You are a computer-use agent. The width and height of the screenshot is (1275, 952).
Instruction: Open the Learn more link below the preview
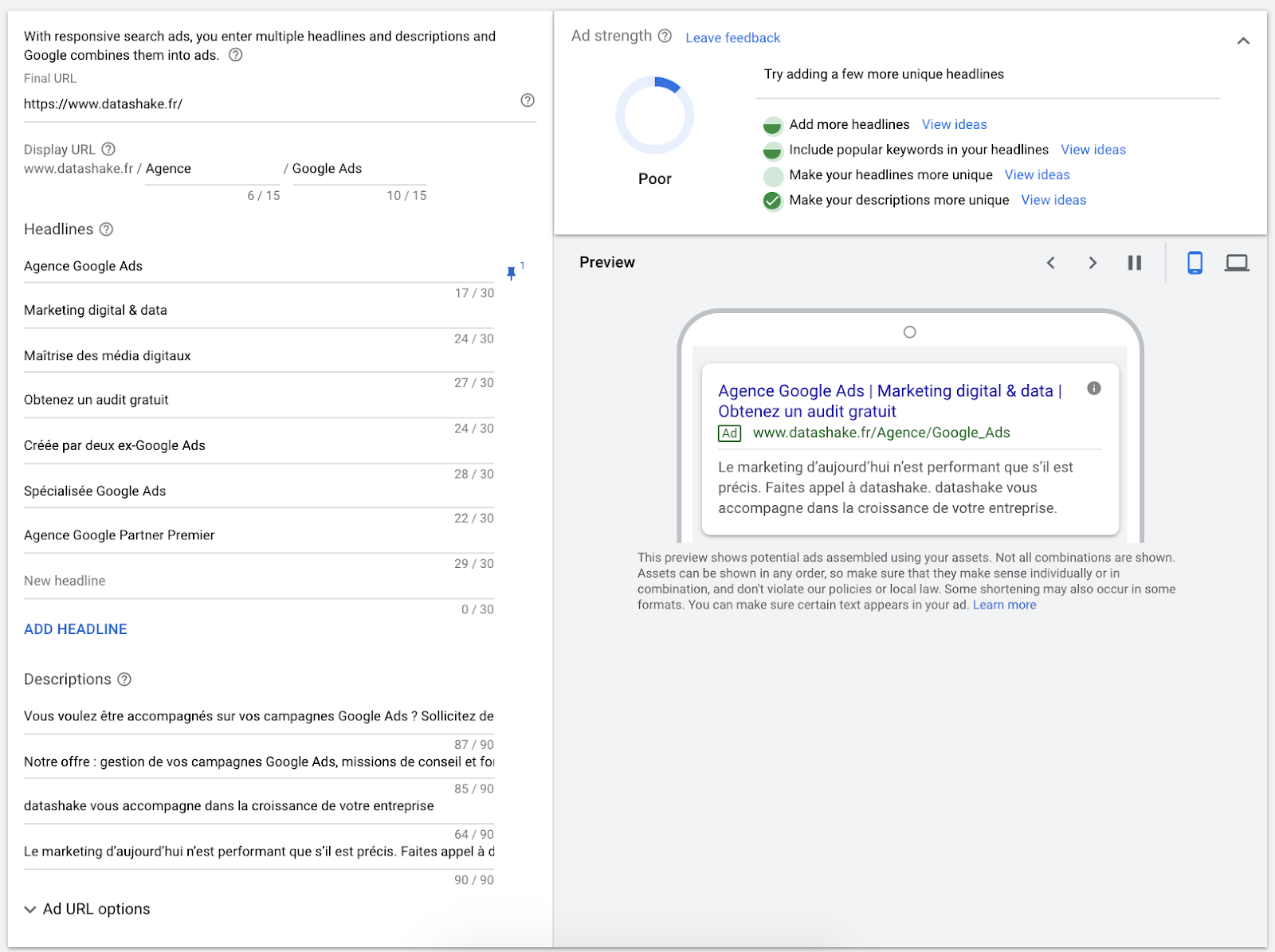[1003, 605]
